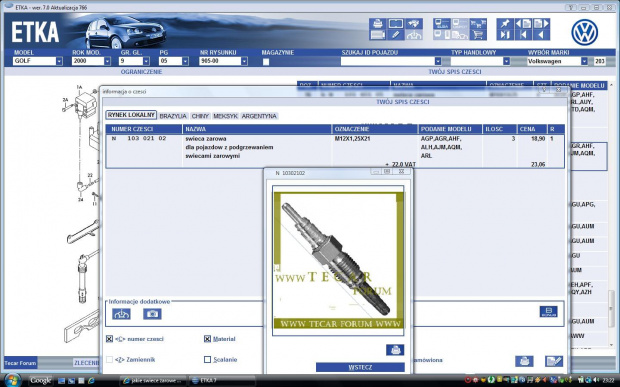This screenshot has height=387, width=620.
Task: Enable the Scalanie checkbox
Action: [x=207, y=359]
